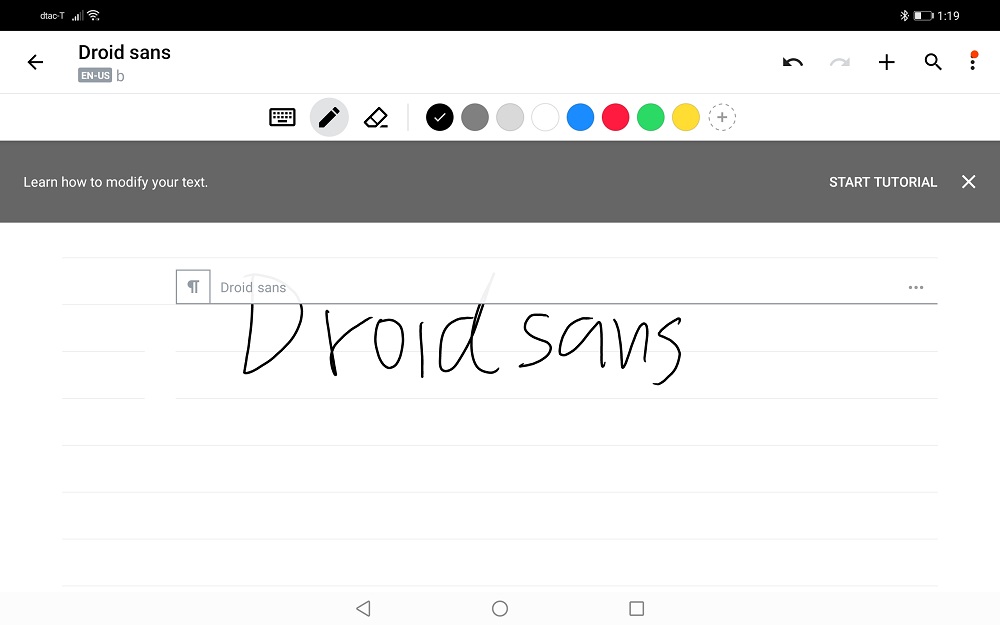Viewport: 1000px width, 625px height.
Task: Undo the last stroke
Action: click(793, 62)
